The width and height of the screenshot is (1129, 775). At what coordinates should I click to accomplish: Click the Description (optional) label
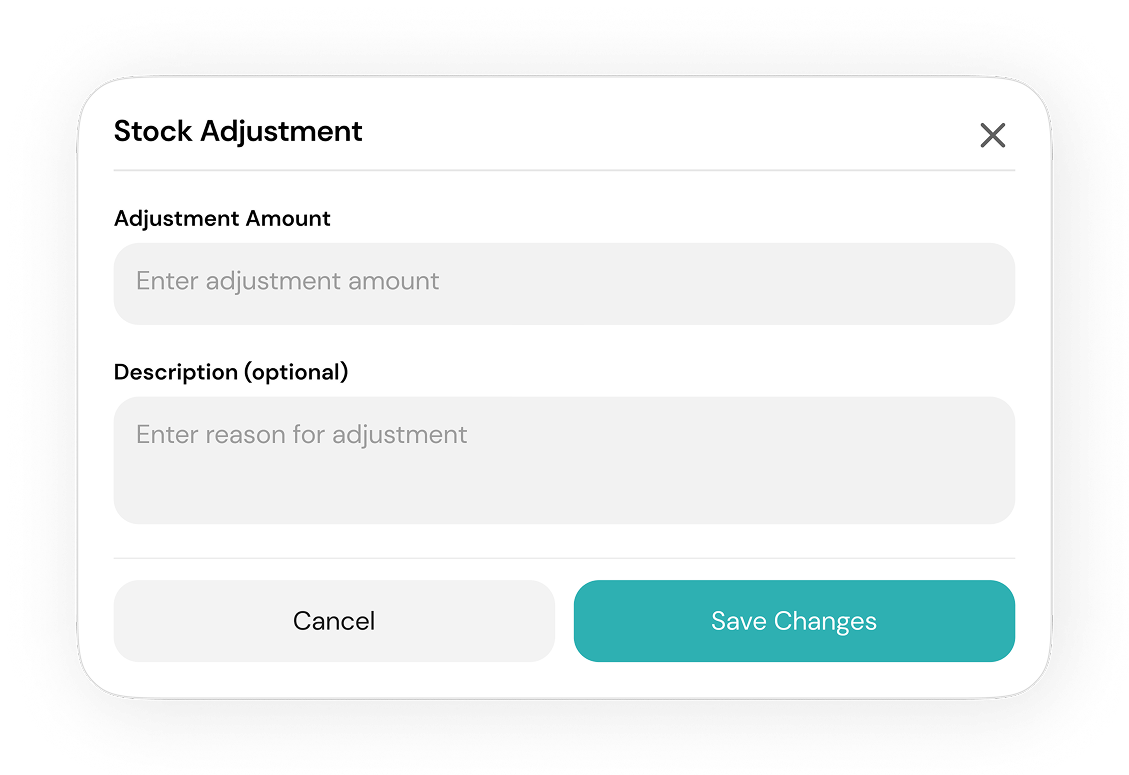click(231, 371)
